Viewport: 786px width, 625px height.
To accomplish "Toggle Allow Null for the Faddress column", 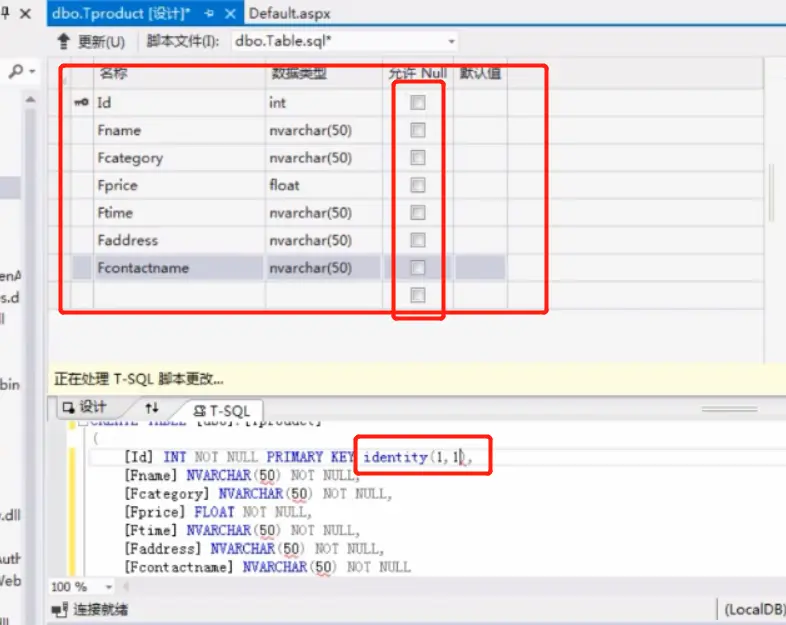I will point(418,240).
